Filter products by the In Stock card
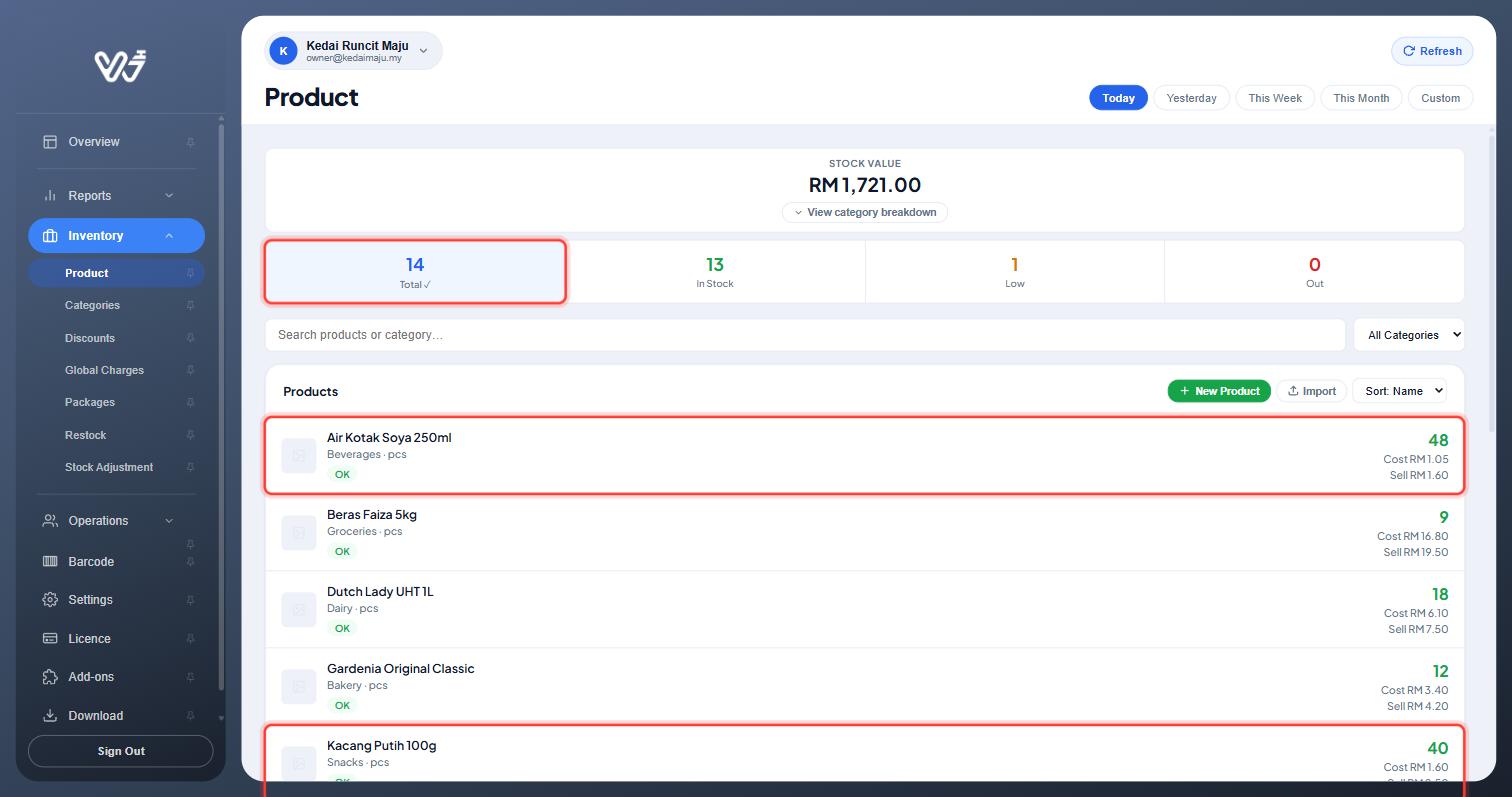 pyautogui.click(x=715, y=272)
